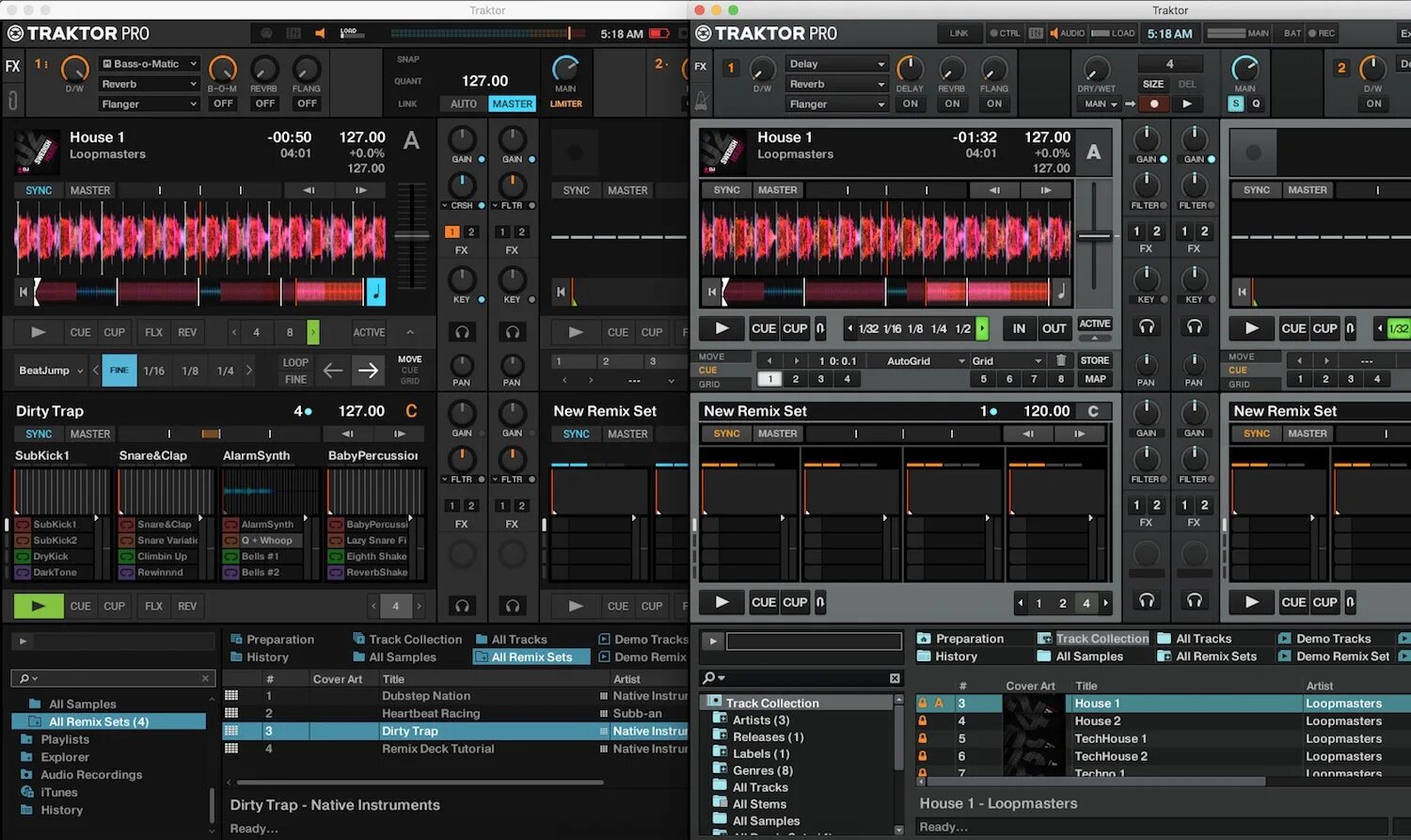Delete the cue point with the trash icon
Image resolution: width=1411 pixels, height=840 pixels.
[x=1060, y=361]
